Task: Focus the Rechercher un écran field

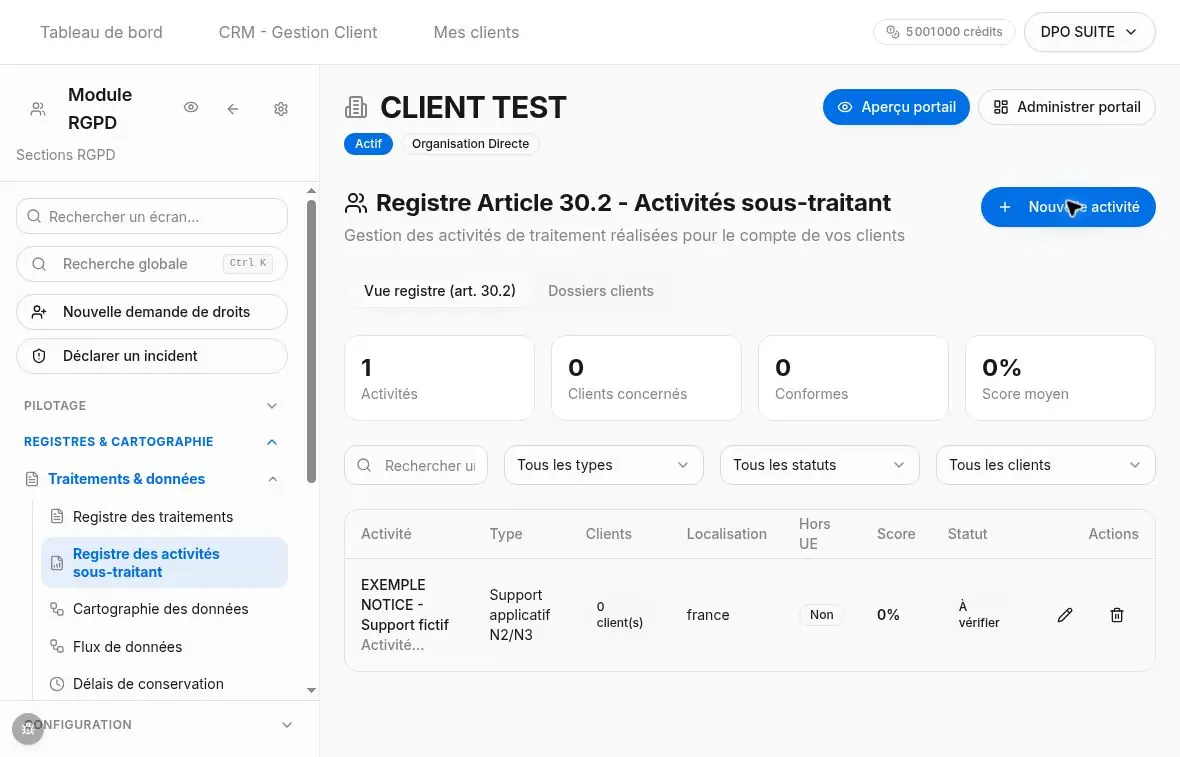Action: pyautogui.click(x=152, y=217)
